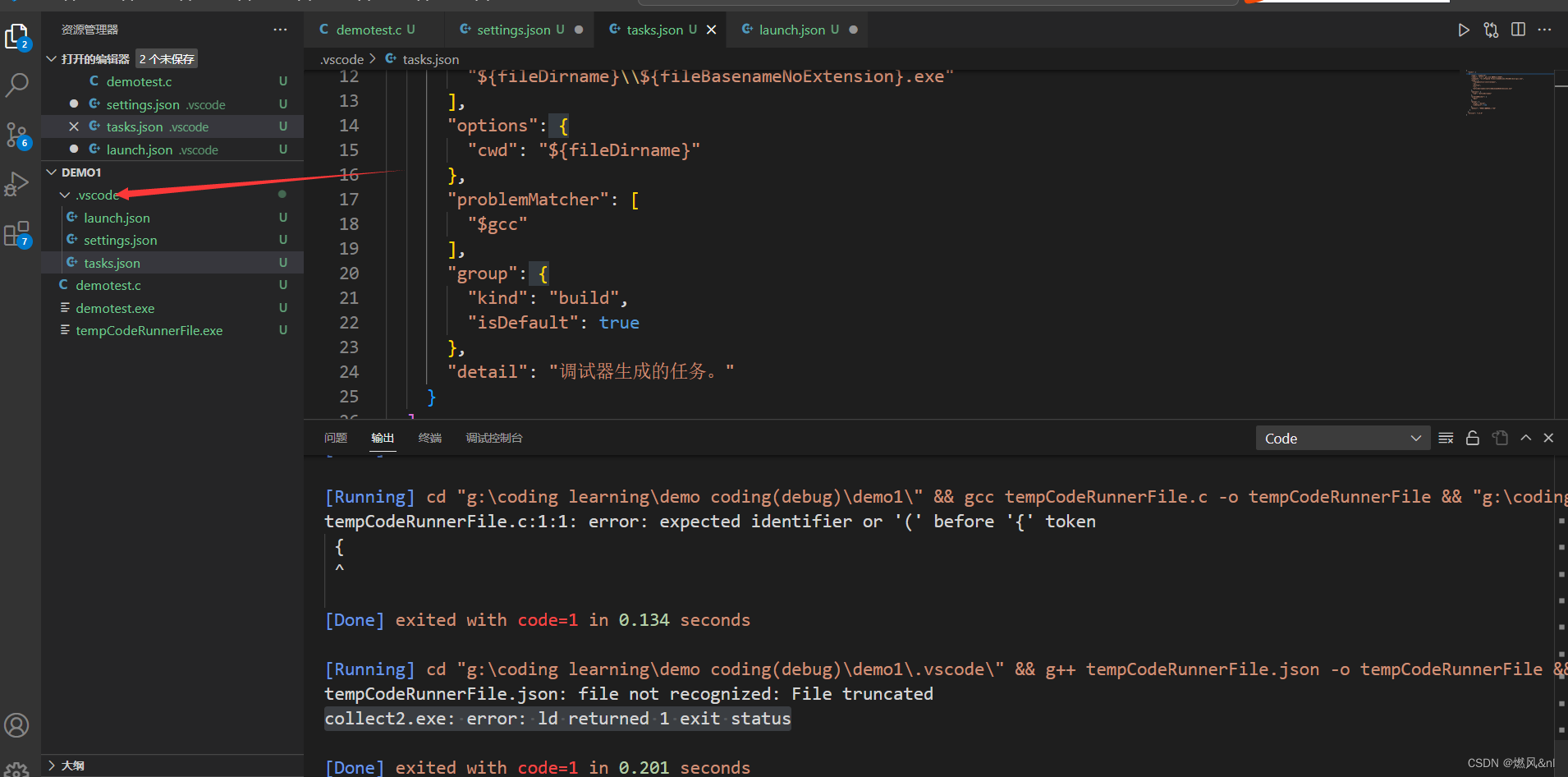
Task: Switch to the settings.json editor tab
Action: pos(520,30)
